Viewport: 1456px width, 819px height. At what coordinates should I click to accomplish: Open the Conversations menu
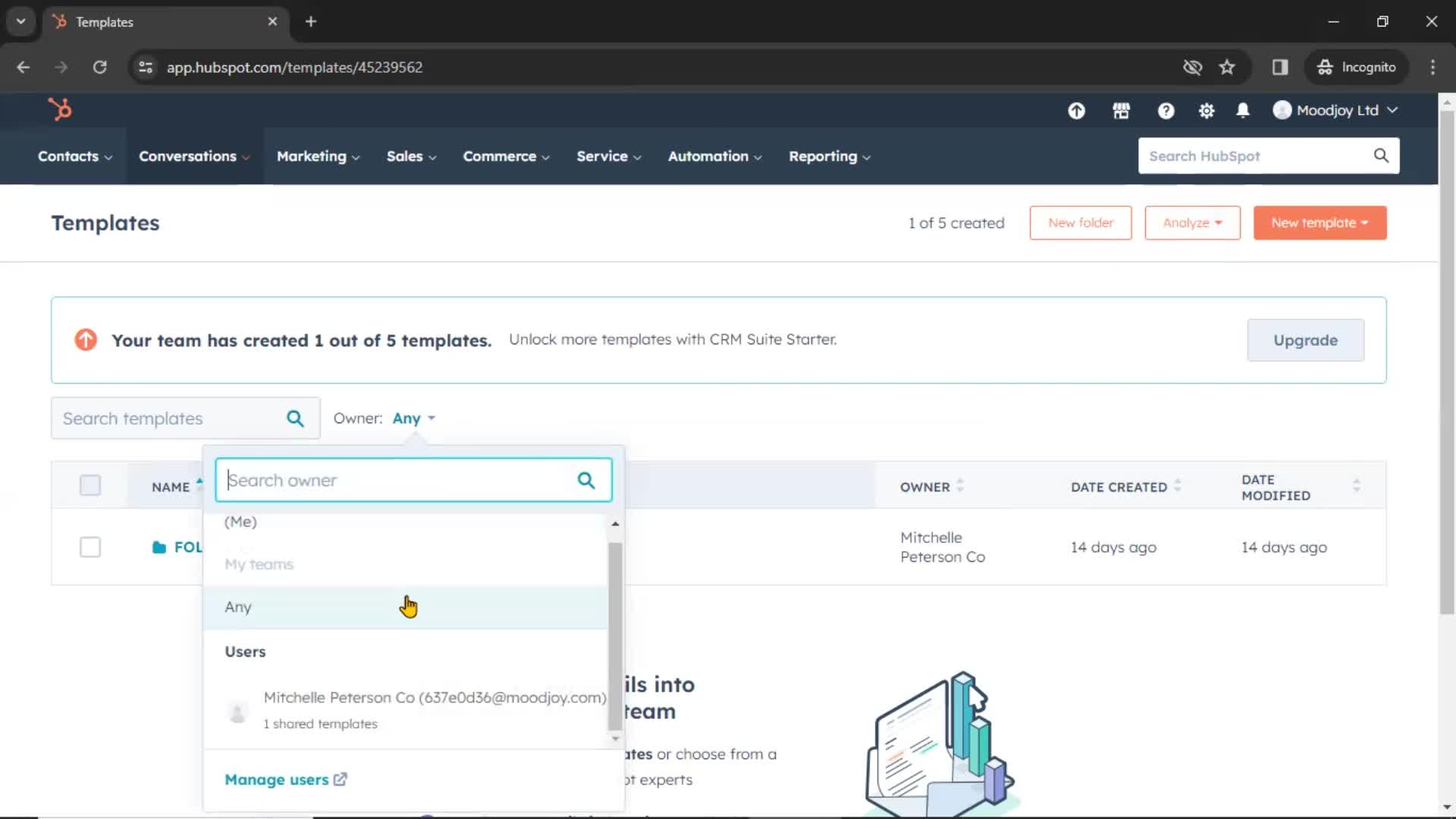point(194,156)
